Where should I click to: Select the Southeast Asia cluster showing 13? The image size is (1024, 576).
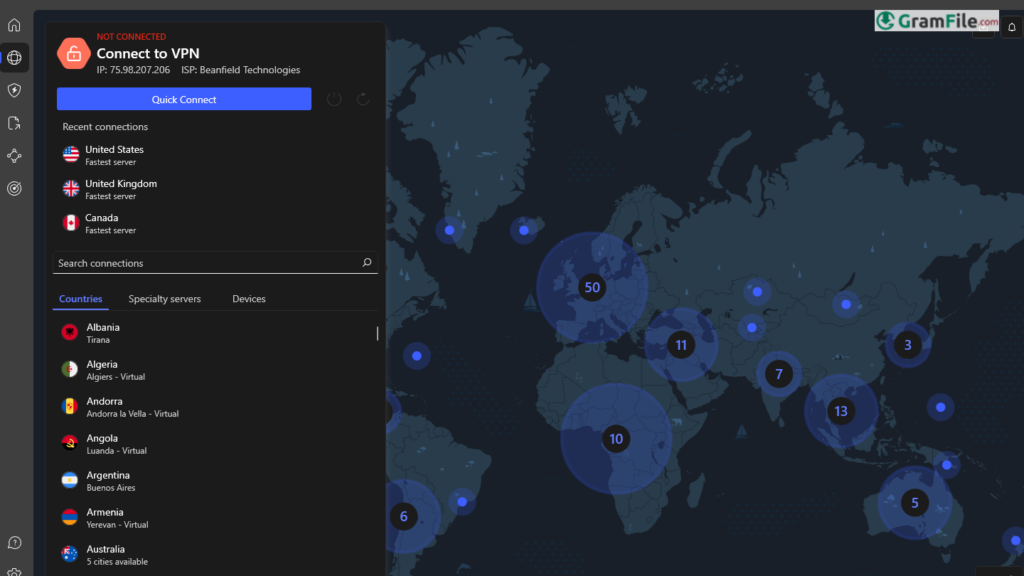pos(841,411)
